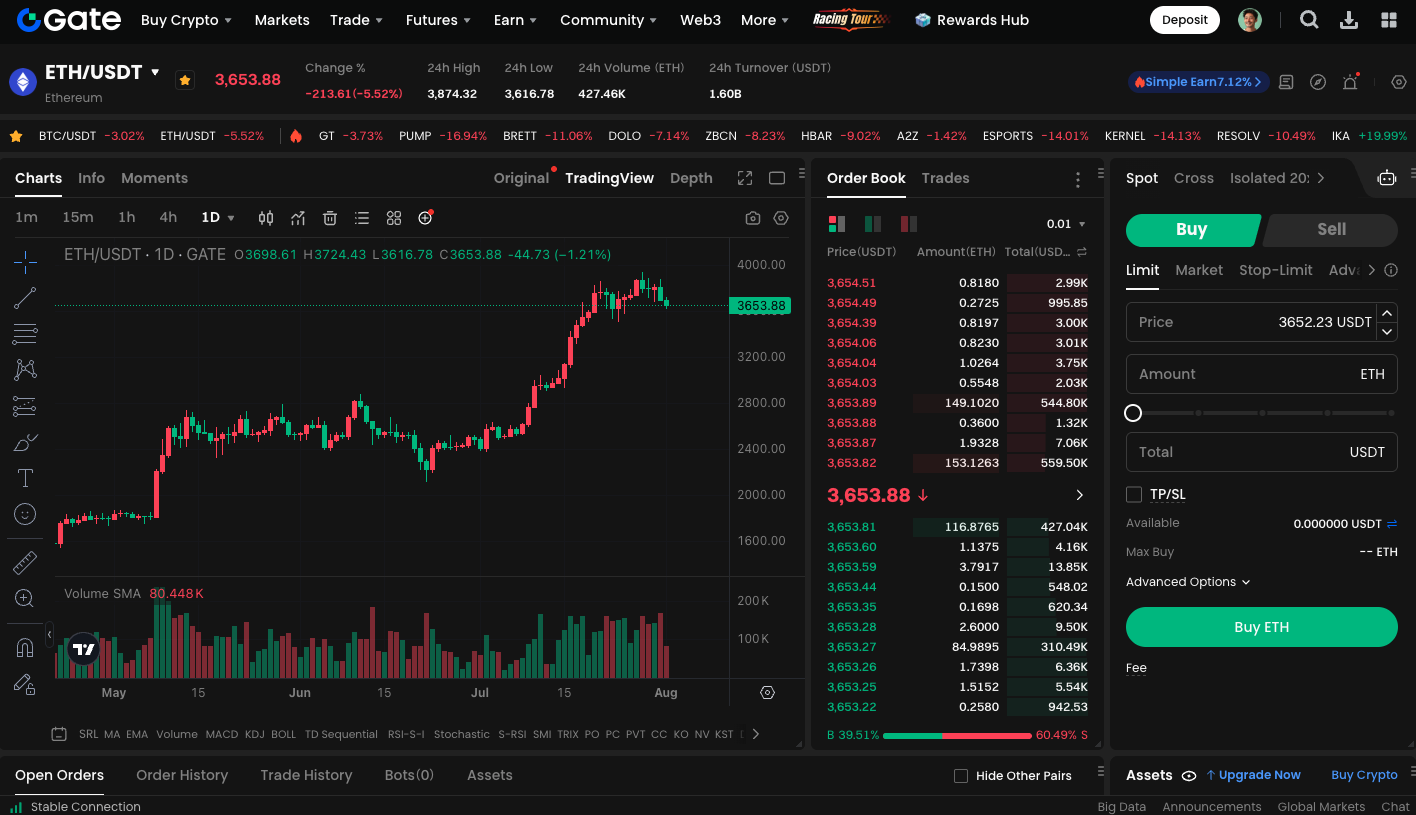Open the Rewards Hub link

972,20
